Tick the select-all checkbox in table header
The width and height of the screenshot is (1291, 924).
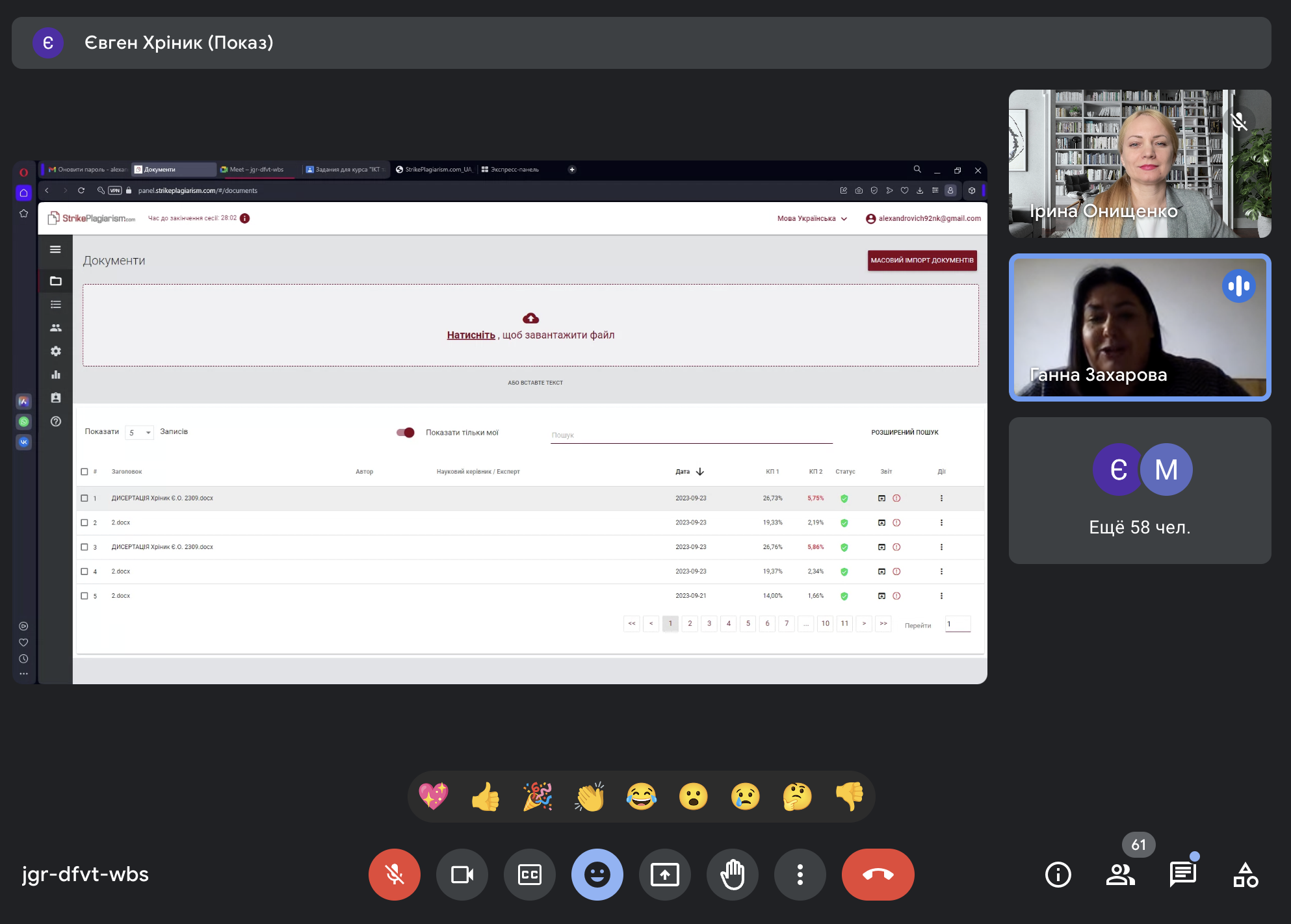[85, 472]
